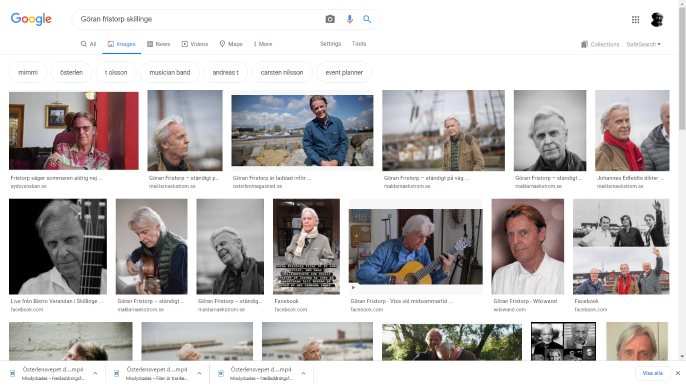Click the osterlenmagasinet.se source link
This screenshot has width=686, height=386.
pyautogui.click(x=257, y=186)
